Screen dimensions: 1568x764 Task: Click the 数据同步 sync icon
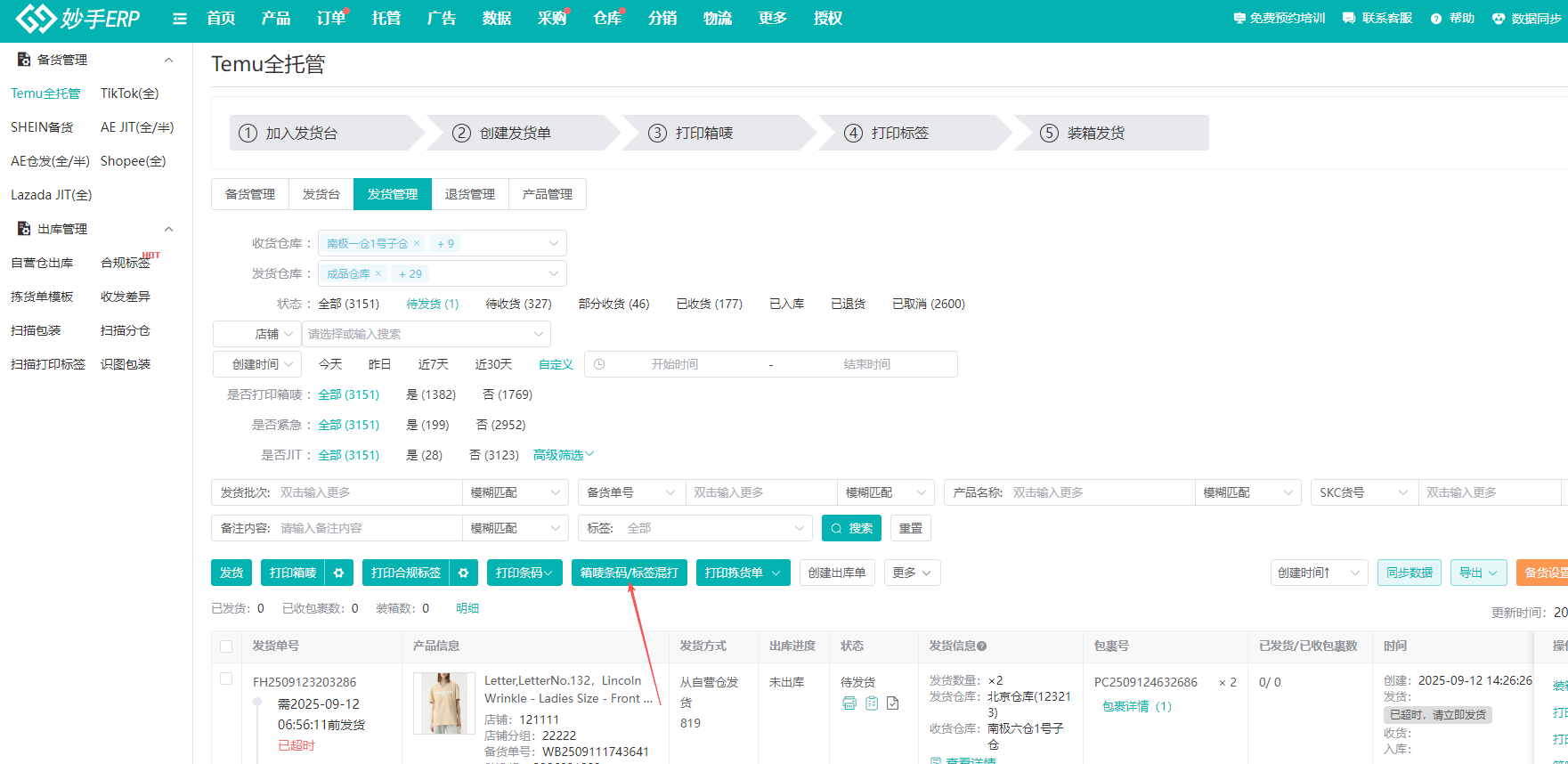[1499, 19]
